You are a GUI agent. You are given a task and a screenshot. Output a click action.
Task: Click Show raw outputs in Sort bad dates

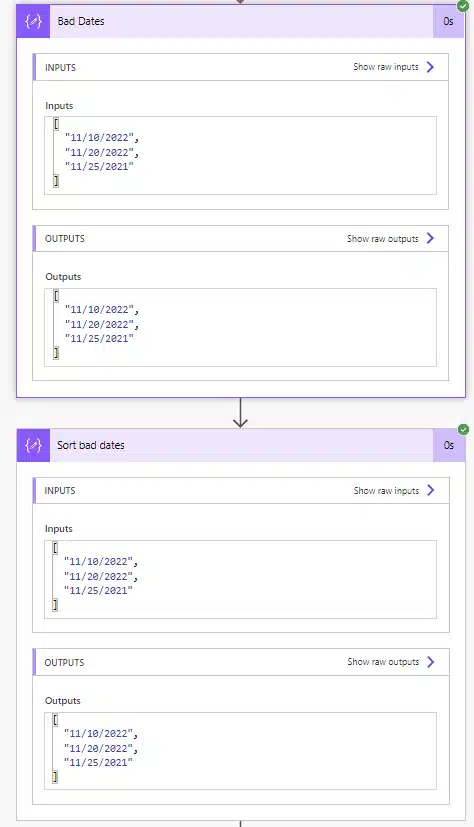click(x=383, y=662)
